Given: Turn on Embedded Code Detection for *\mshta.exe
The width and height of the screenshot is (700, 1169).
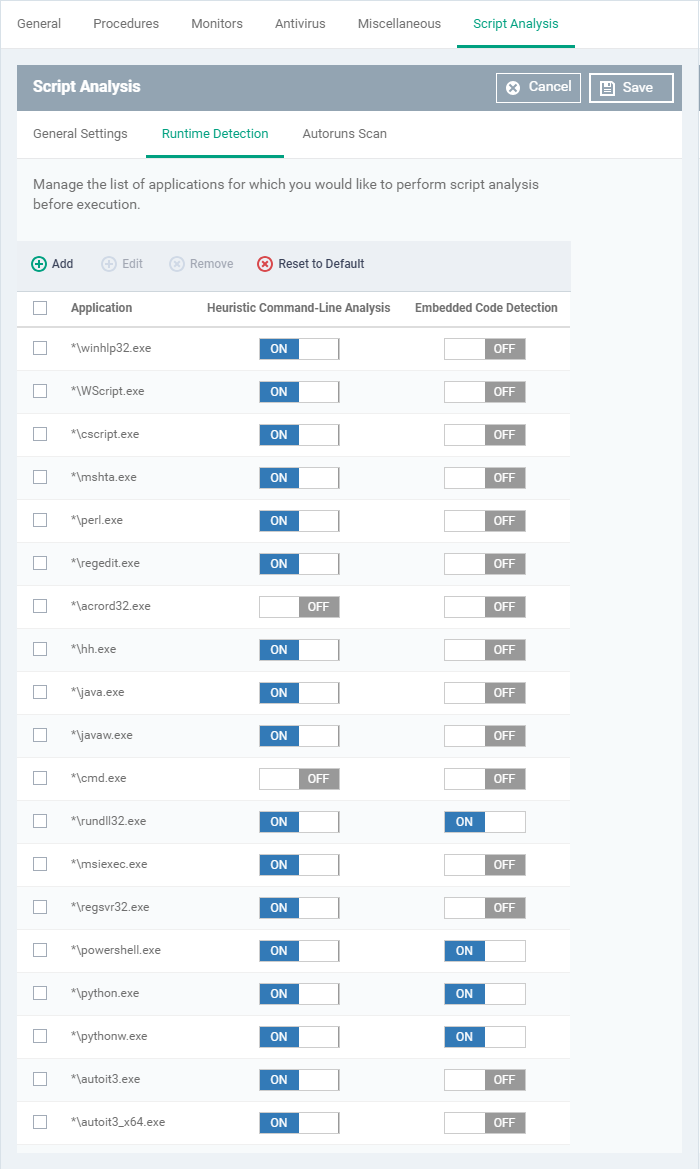Looking at the screenshot, I should 485,477.
